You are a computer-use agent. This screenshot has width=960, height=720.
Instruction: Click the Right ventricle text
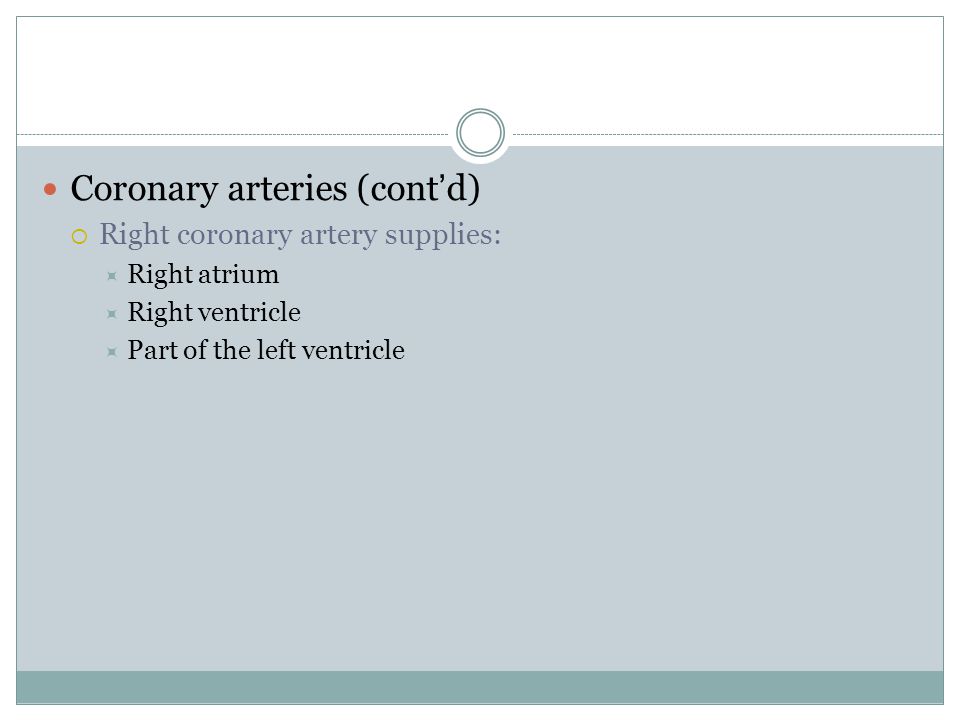click(x=214, y=312)
